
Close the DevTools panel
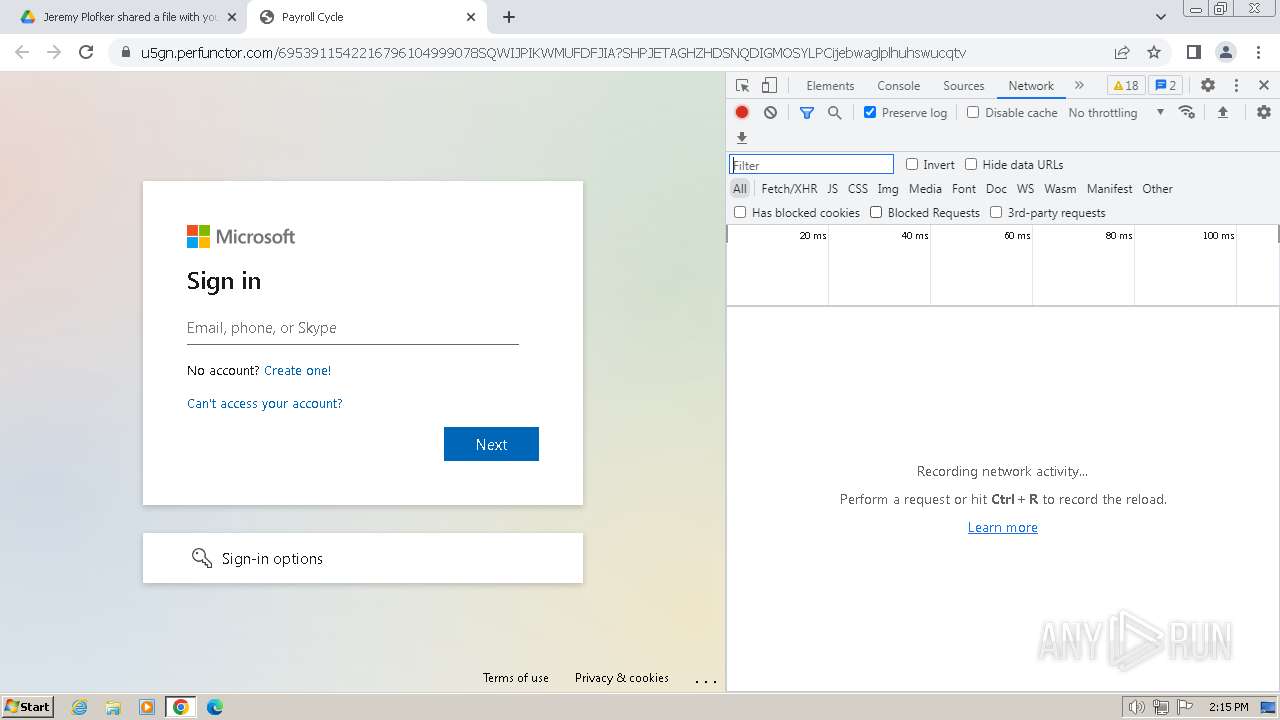(1264, 86)
